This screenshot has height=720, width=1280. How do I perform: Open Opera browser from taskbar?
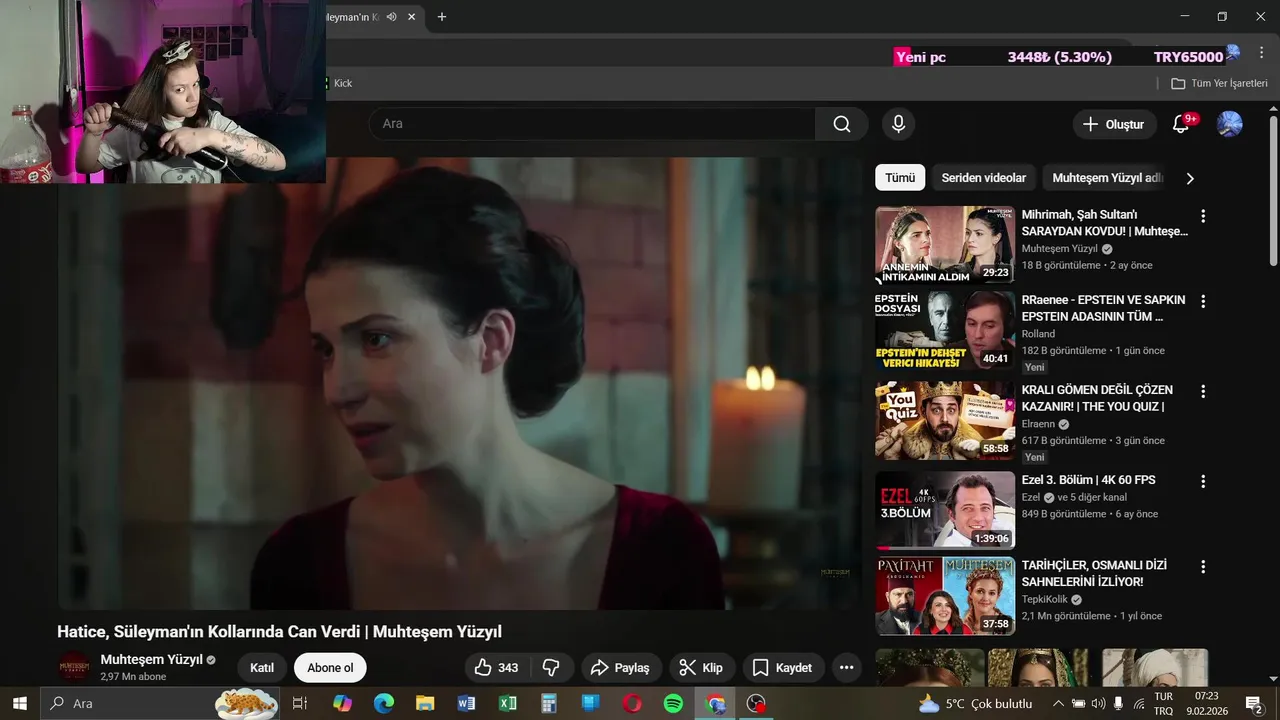point(632,703)
